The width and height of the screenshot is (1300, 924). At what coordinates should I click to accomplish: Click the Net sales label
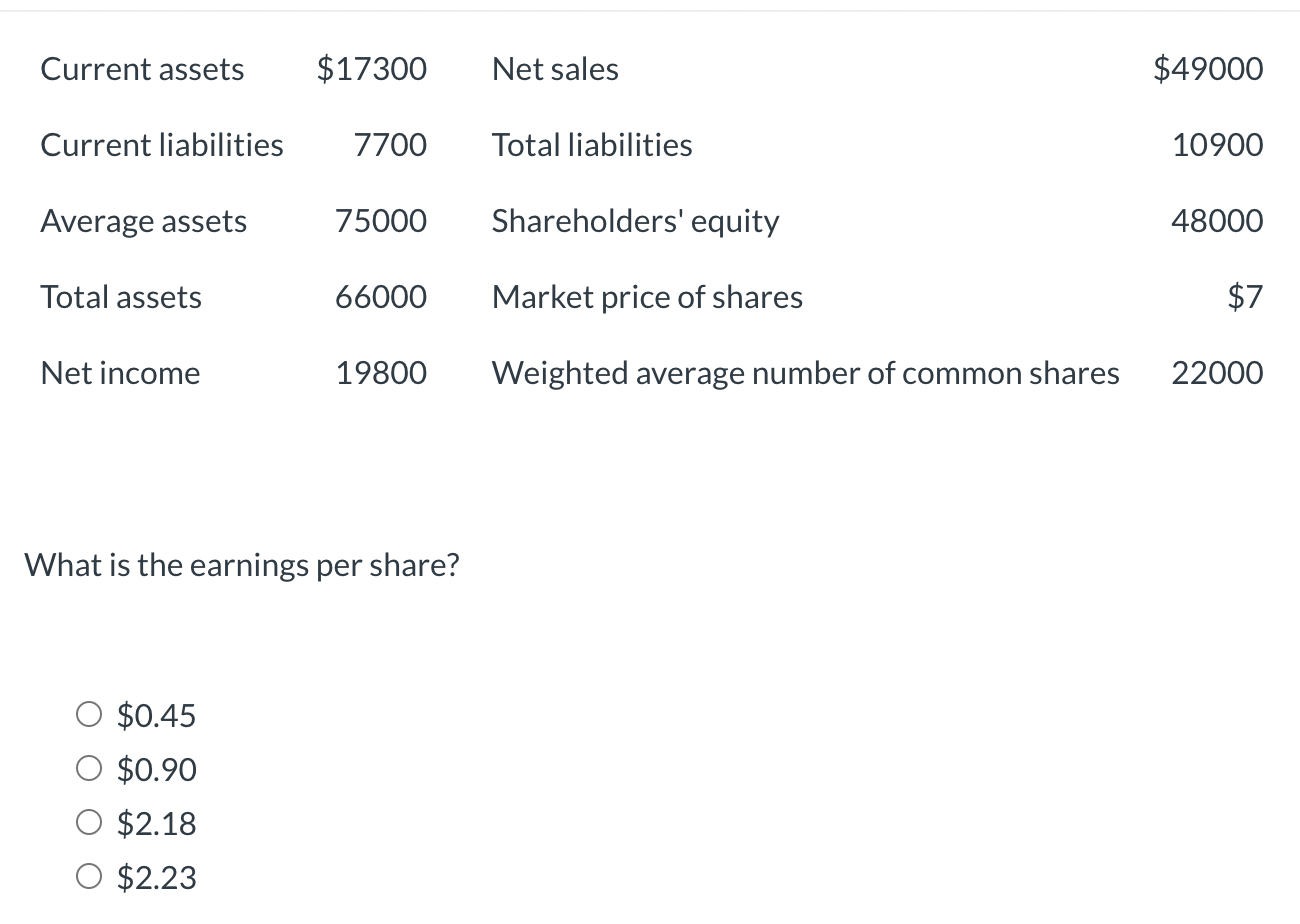click(555, 69)
